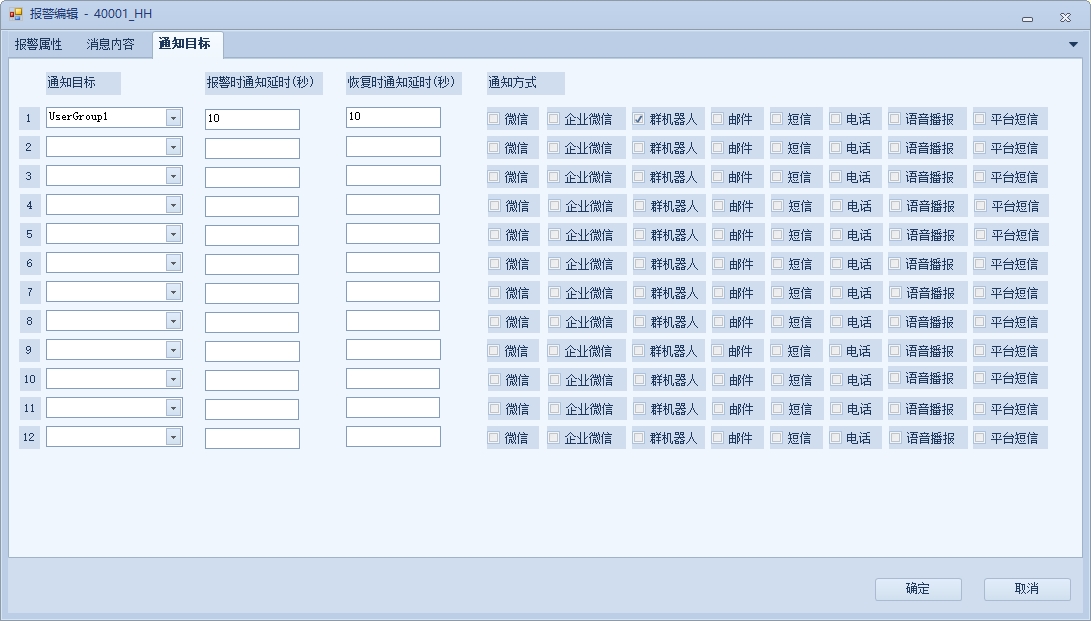The width and height of the screenshot is (1091, 621).
Task: Check 短信 in row 1
Action: (x=777, y=119)
